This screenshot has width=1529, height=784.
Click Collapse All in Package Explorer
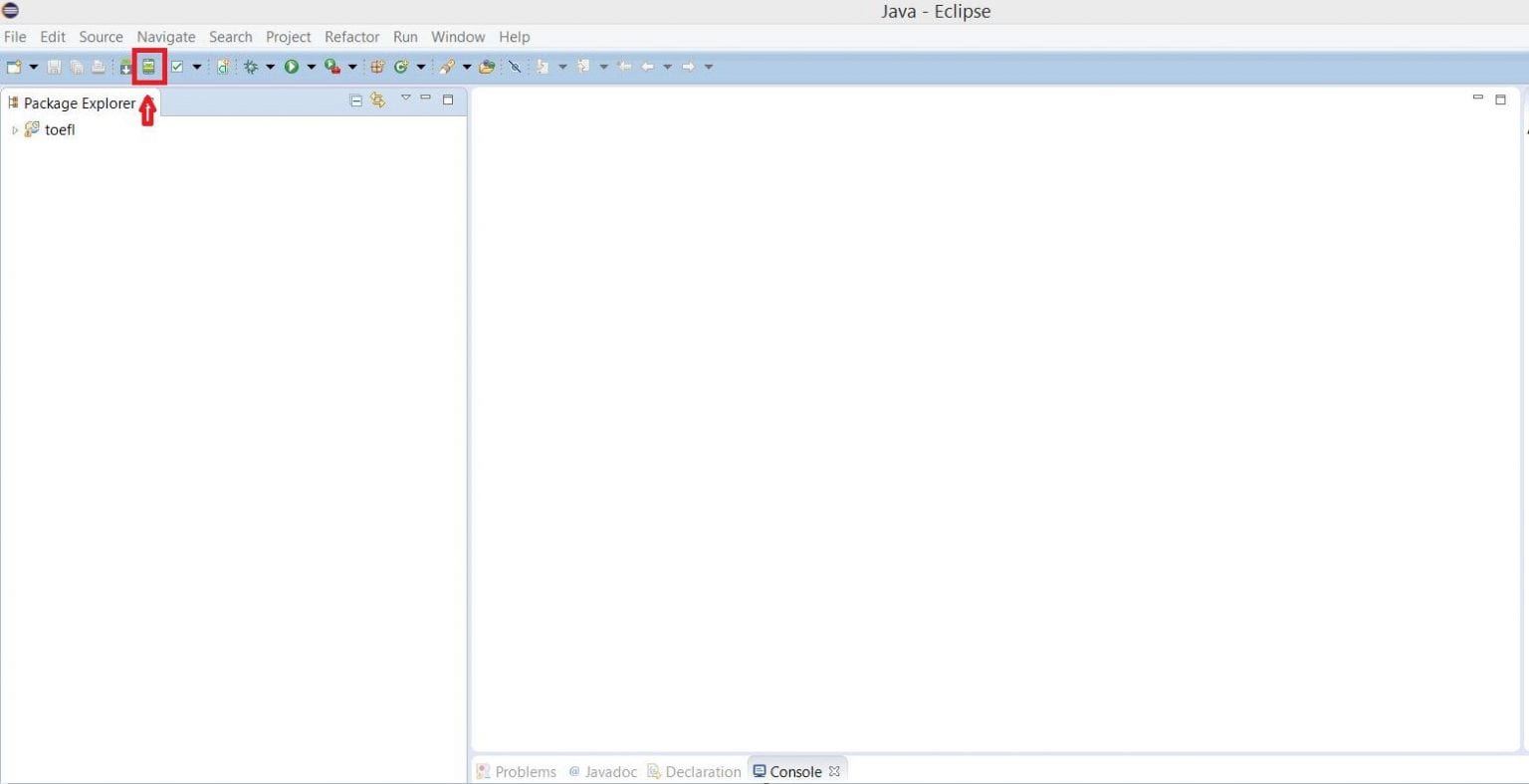tap(355, 100)
